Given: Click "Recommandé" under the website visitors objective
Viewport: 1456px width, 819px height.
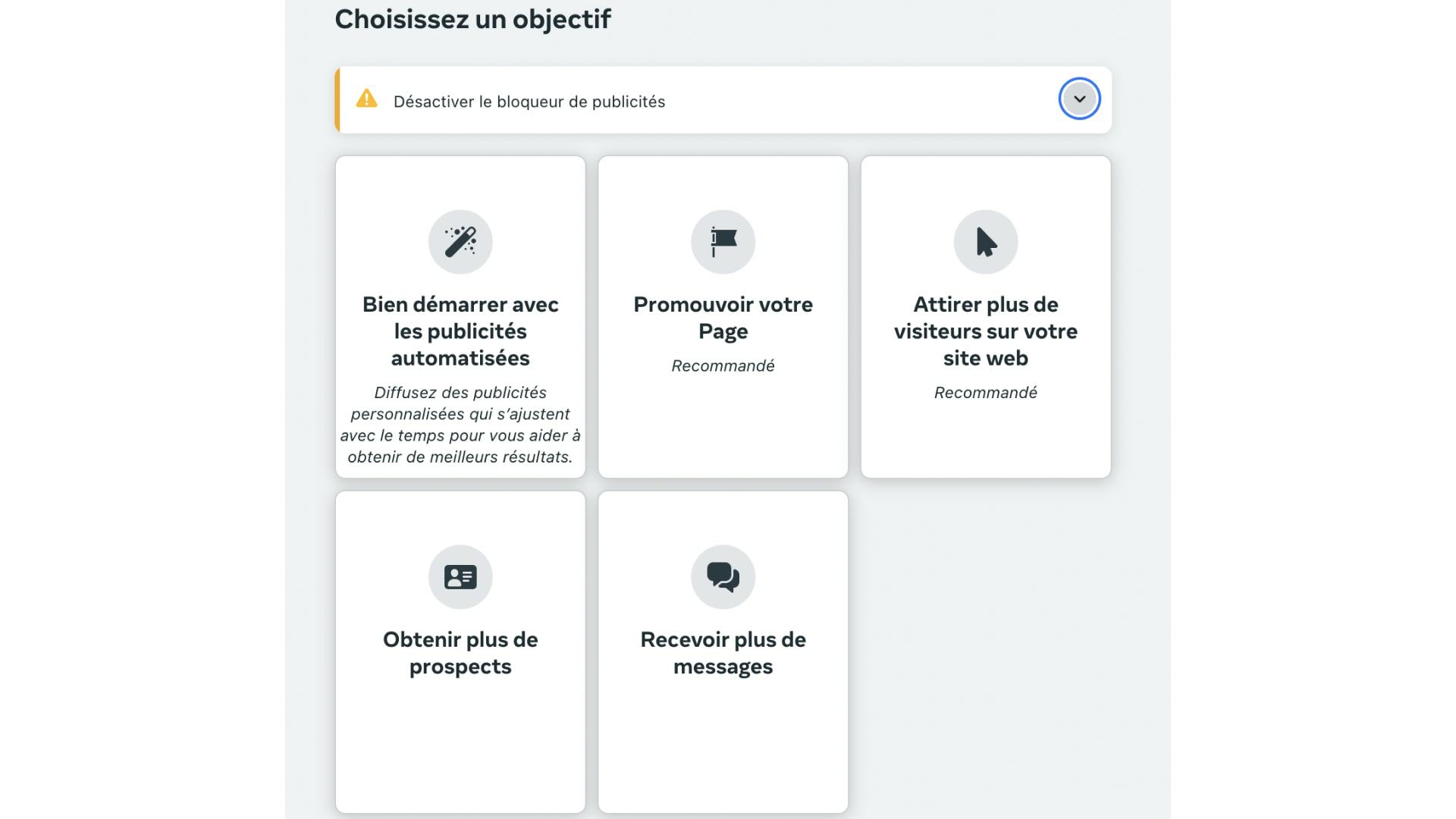Looking at the screenshot, I should 985,393.
